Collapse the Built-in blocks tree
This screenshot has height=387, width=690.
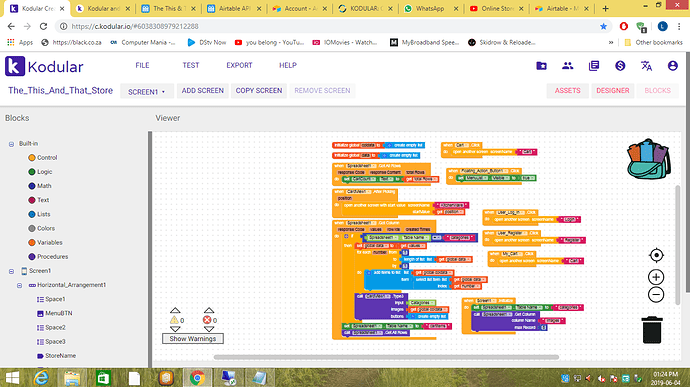[x=11, y=144]
